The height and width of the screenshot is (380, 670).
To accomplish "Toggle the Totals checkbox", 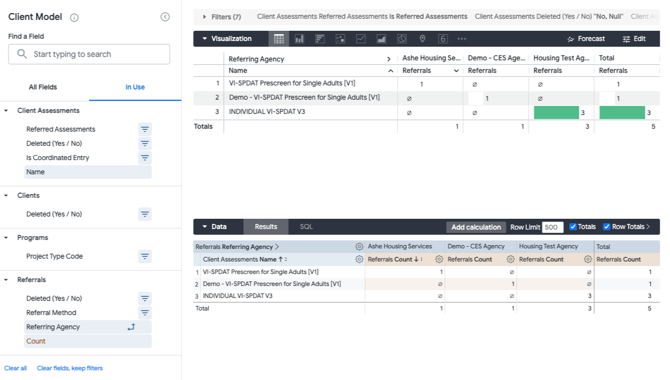I will 573,227.
